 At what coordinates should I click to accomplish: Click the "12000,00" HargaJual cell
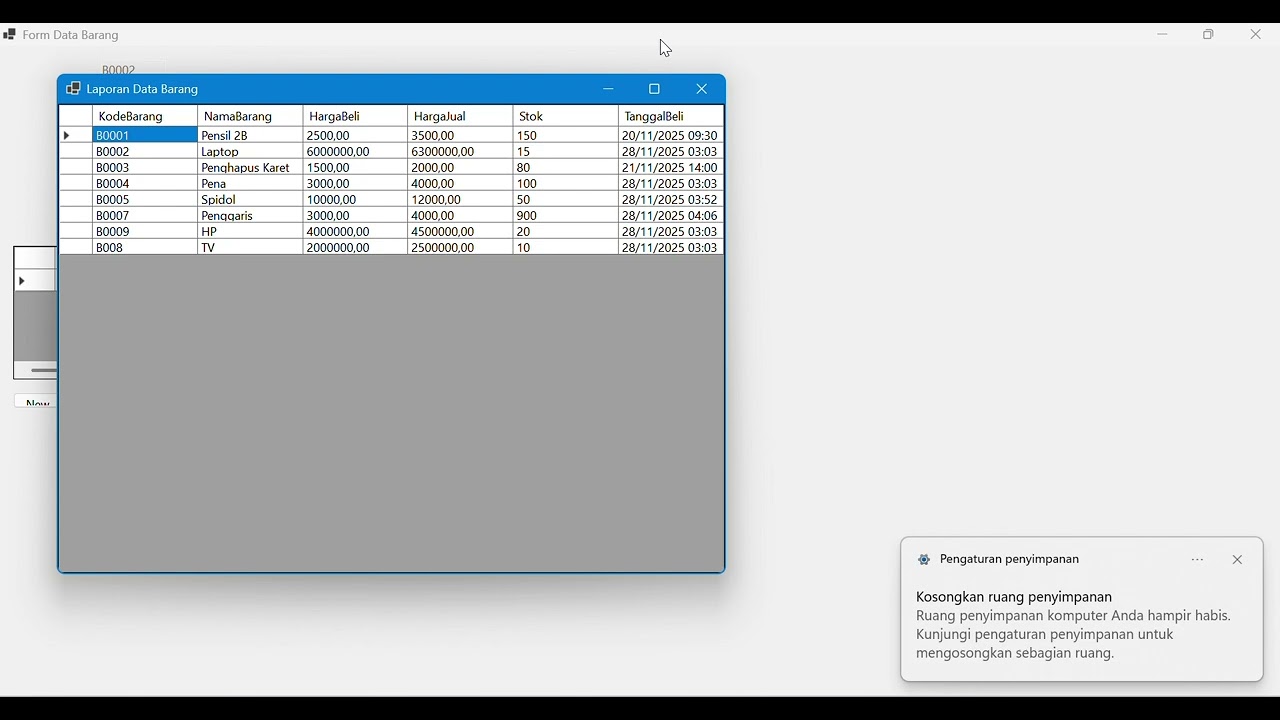460,199
